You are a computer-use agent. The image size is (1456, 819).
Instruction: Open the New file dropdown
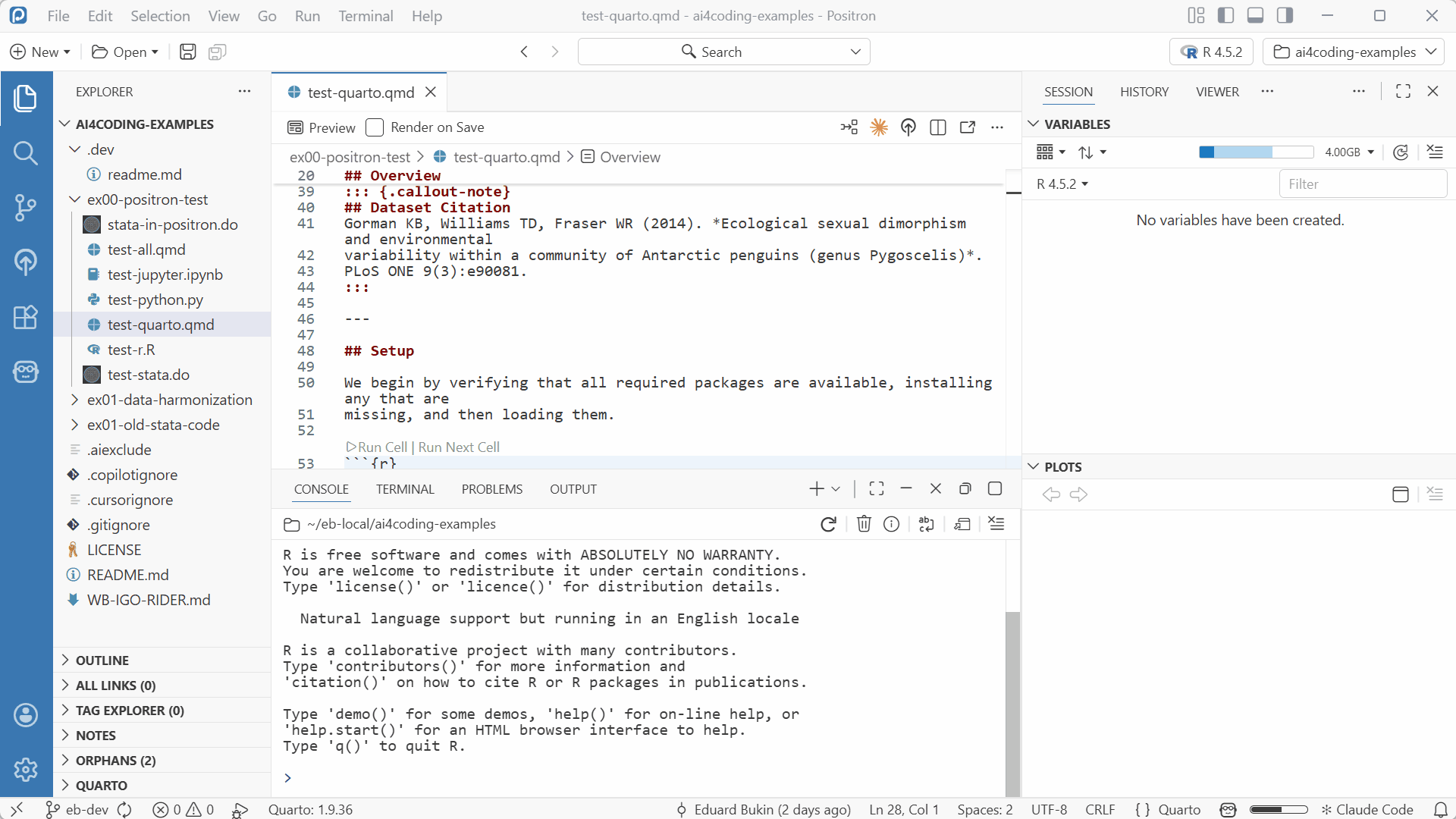(x=40, y=52)
